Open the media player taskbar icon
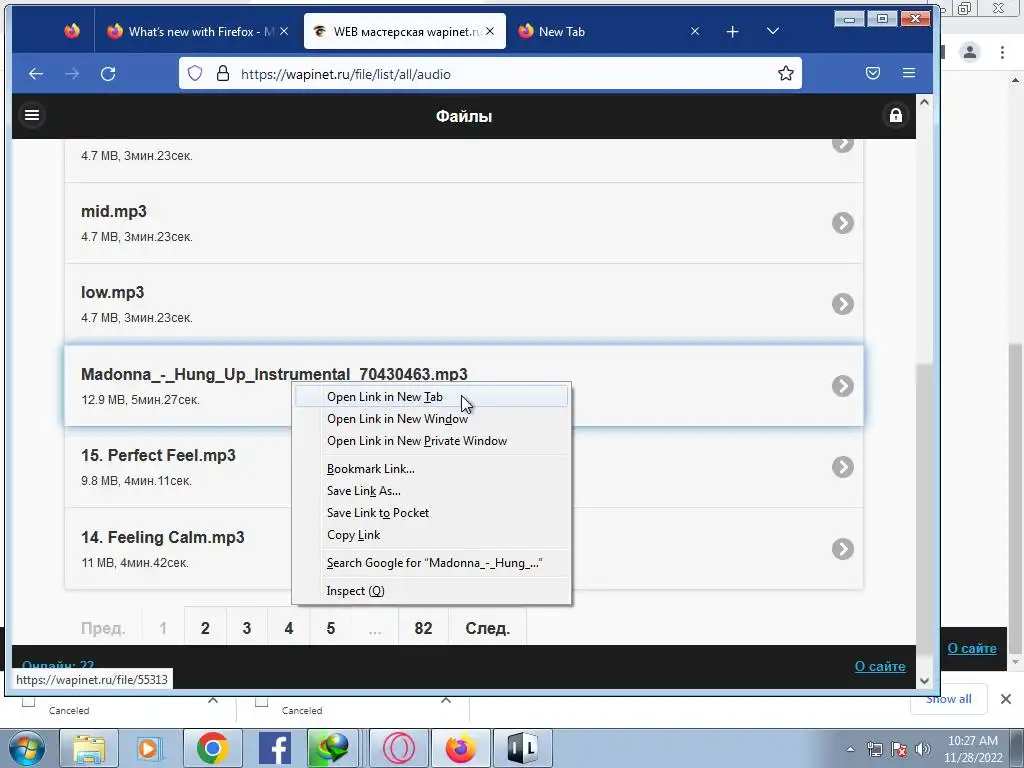Image resolution: width=1024 pixels, height=768 pixels. click(x=150, y=748)
